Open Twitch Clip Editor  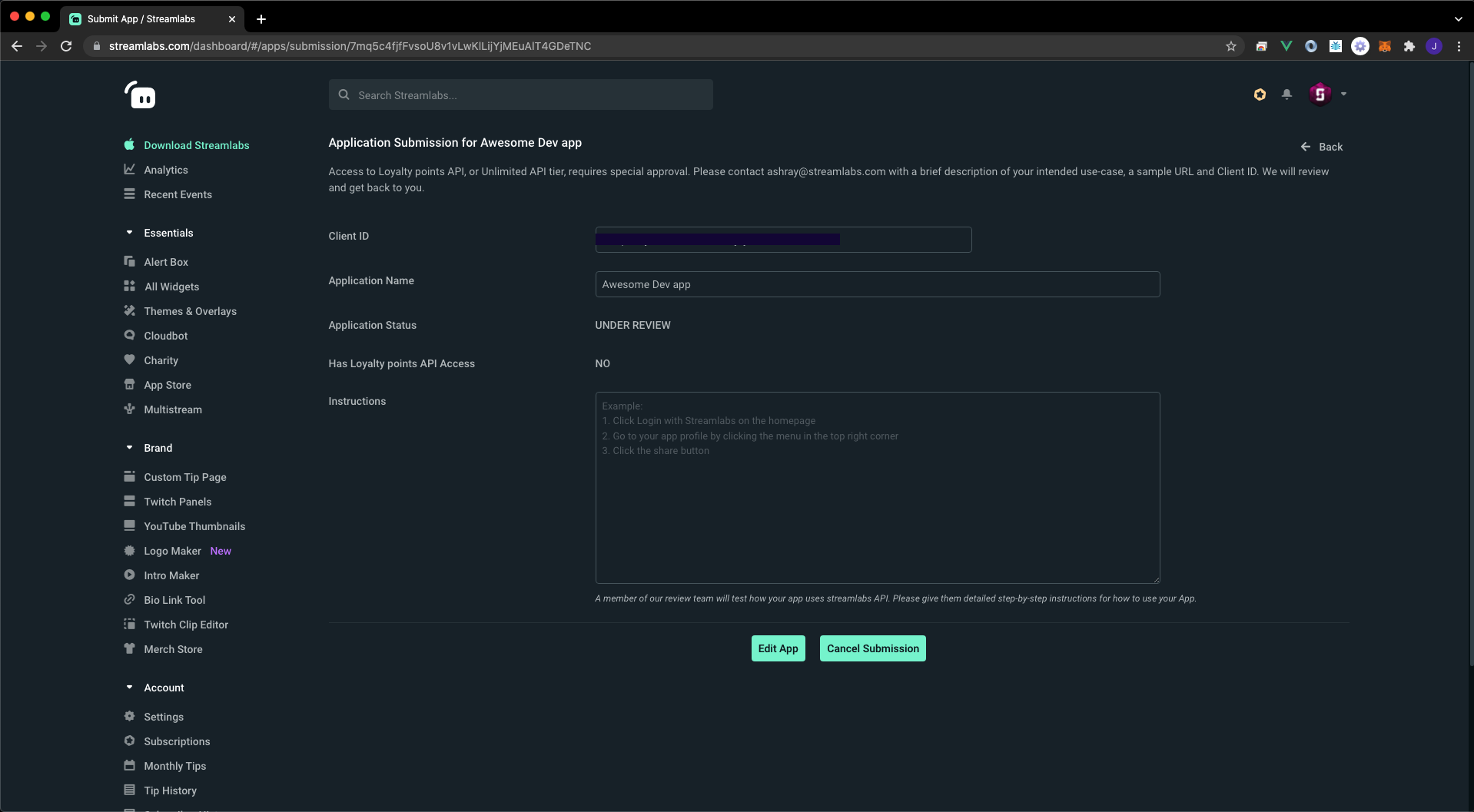186,625
